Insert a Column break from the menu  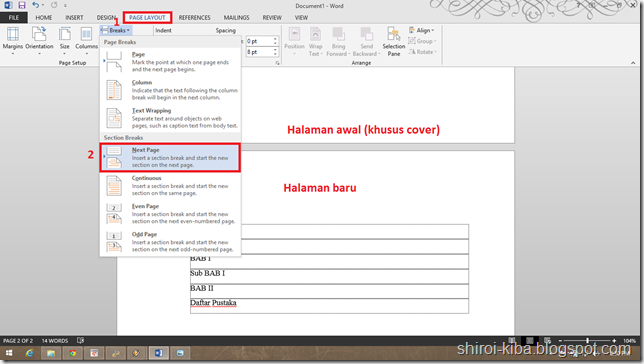[170, 90]
